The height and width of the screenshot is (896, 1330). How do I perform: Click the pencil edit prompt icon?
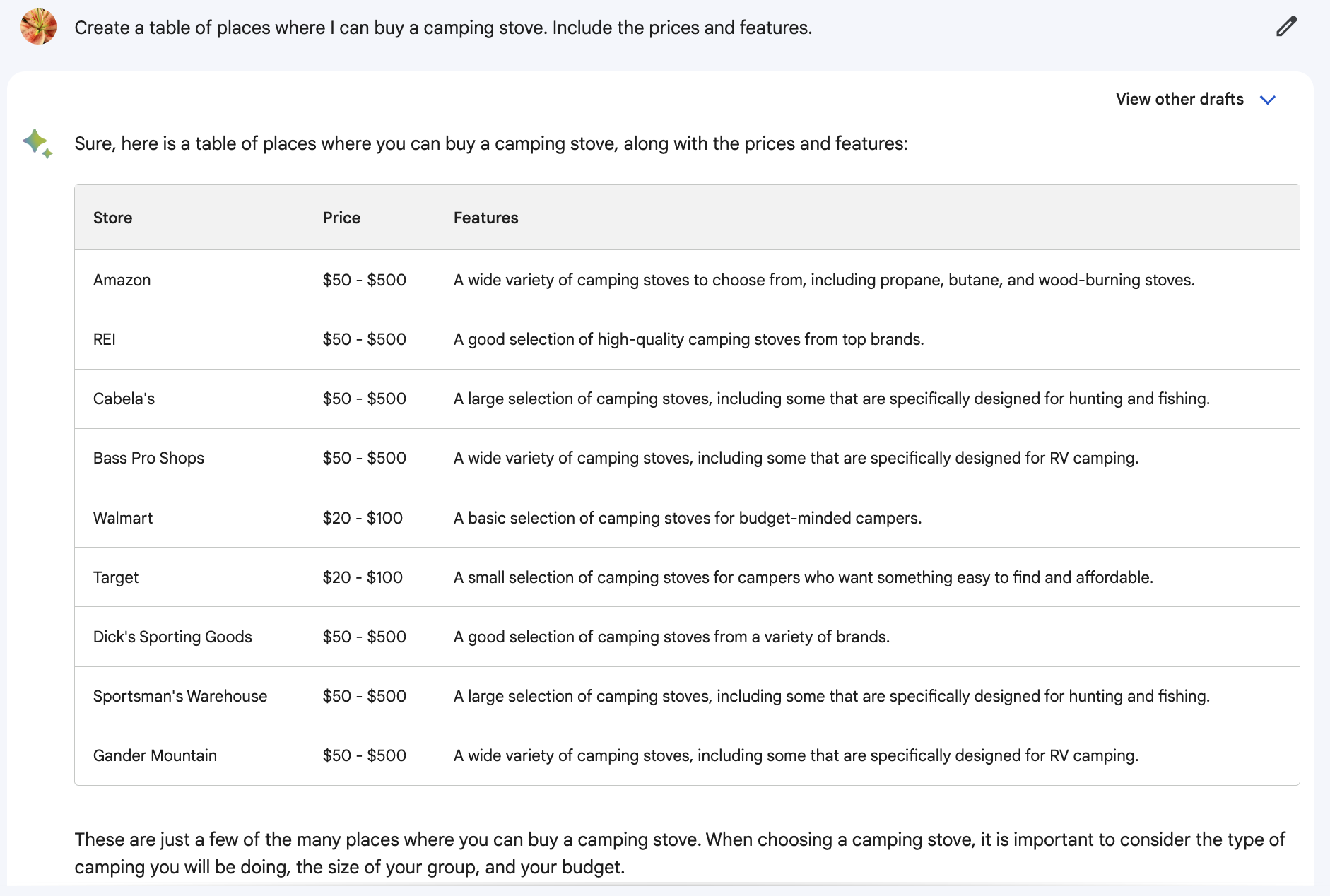pos(1286,27)
